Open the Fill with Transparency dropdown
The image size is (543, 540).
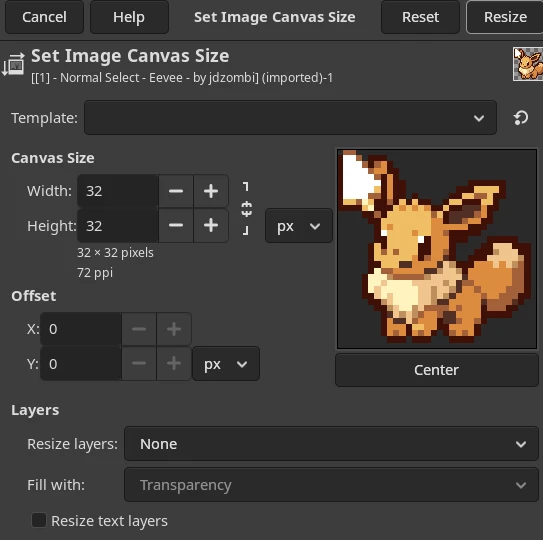(x=331, y=485)
